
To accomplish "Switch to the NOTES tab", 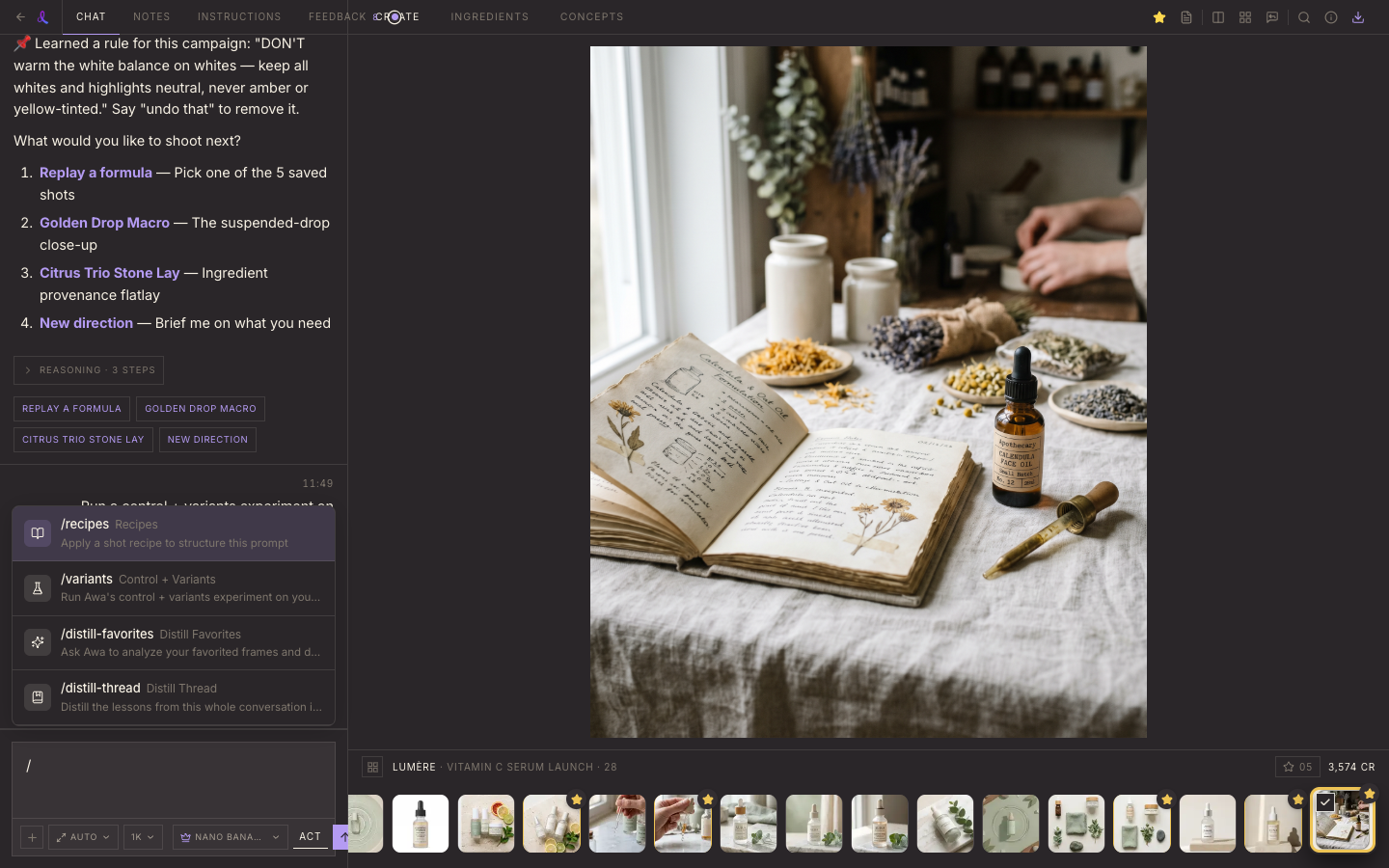I will click(x=151, y=17).
